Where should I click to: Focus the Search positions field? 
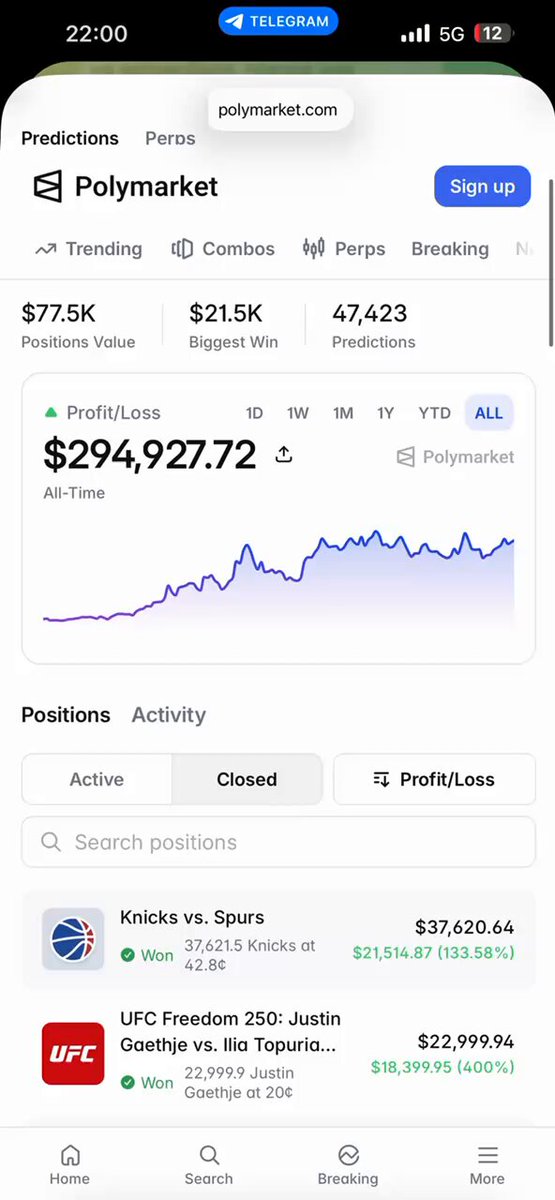click(x=278, y=842)
